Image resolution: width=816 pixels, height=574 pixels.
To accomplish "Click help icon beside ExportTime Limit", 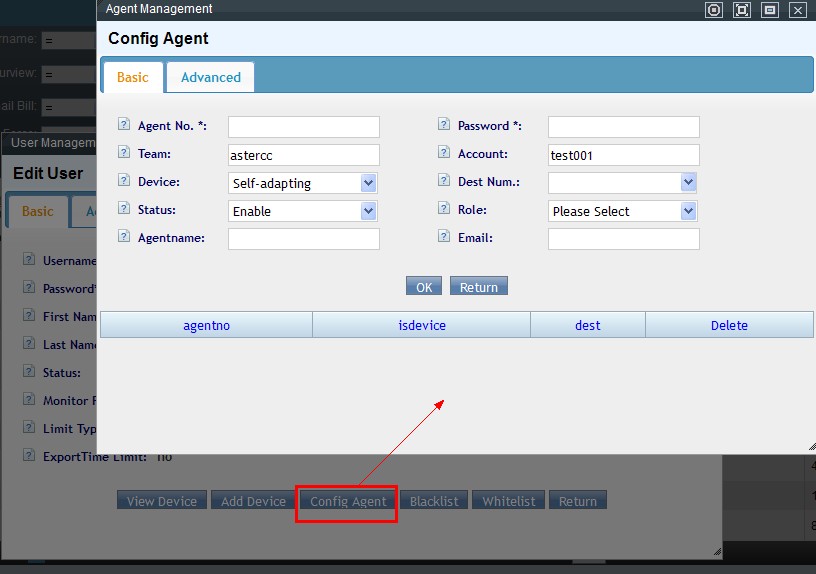I will click(29, 455).
